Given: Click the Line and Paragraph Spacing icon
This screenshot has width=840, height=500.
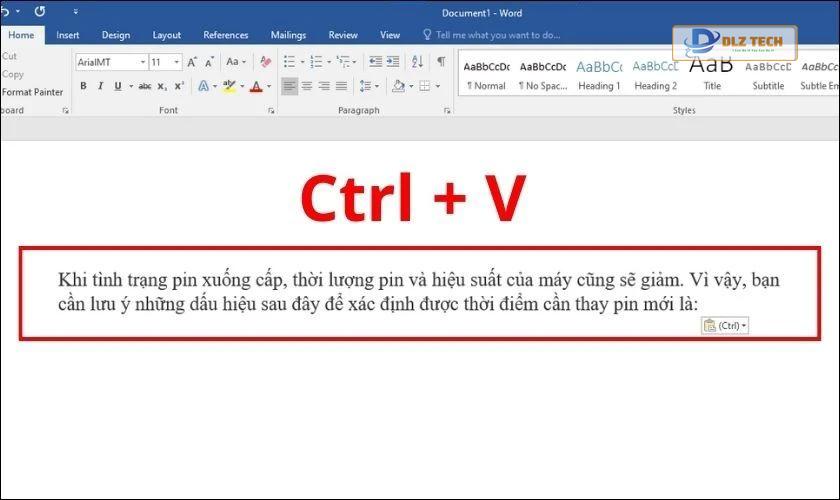Looking at the screenshot, I should [365, 86].
